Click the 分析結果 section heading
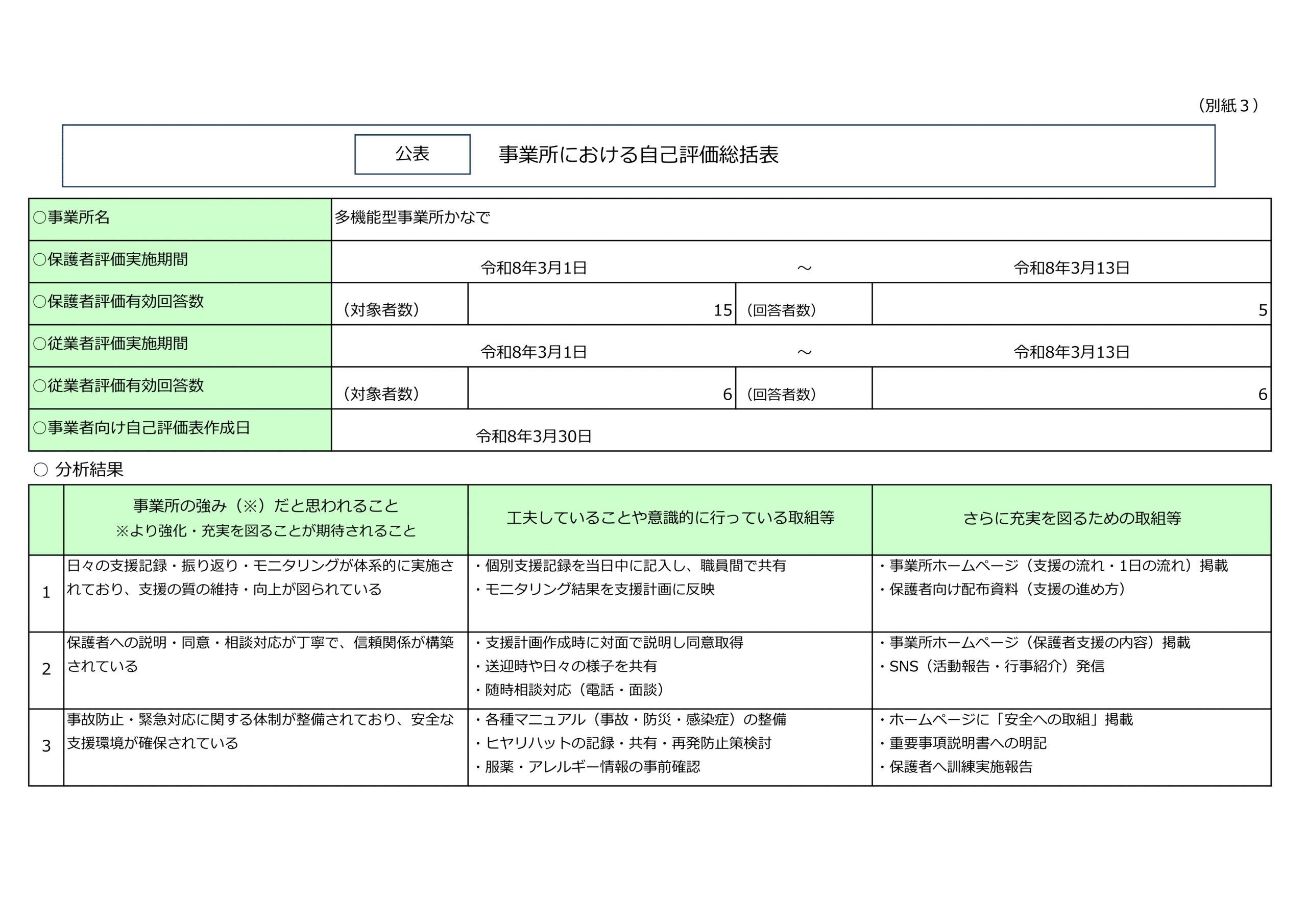The height and width of the screenshot is (924, 1307). point(89,470)
